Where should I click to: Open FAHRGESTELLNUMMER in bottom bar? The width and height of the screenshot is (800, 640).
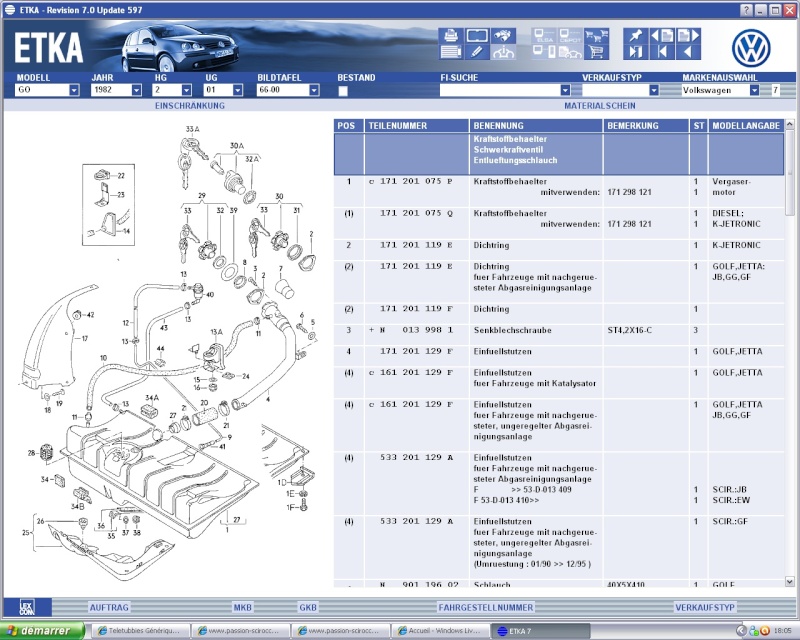[x=486, y=607]
